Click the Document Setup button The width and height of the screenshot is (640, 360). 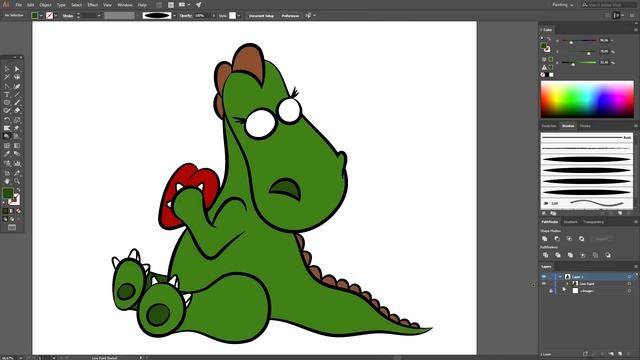point(261,16)
